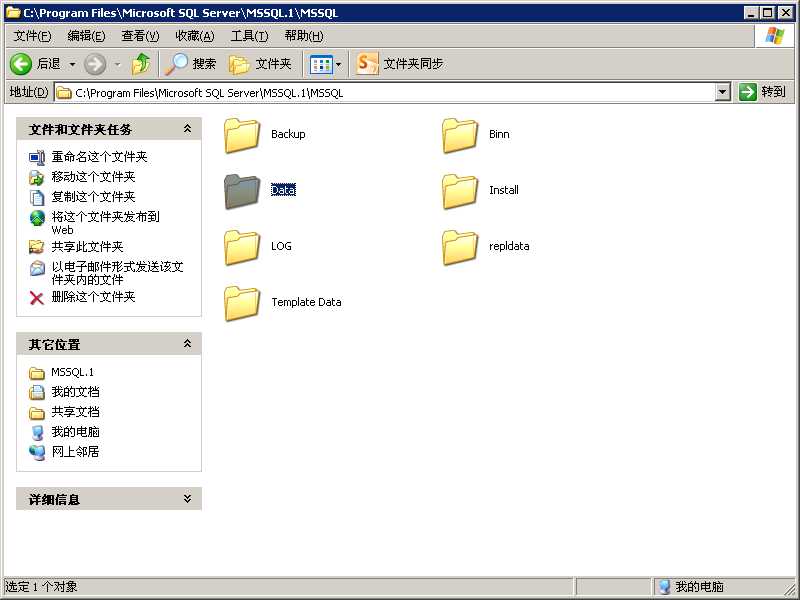Open the 查看(V) menu
800x600 pixels.
click(140, 36)
